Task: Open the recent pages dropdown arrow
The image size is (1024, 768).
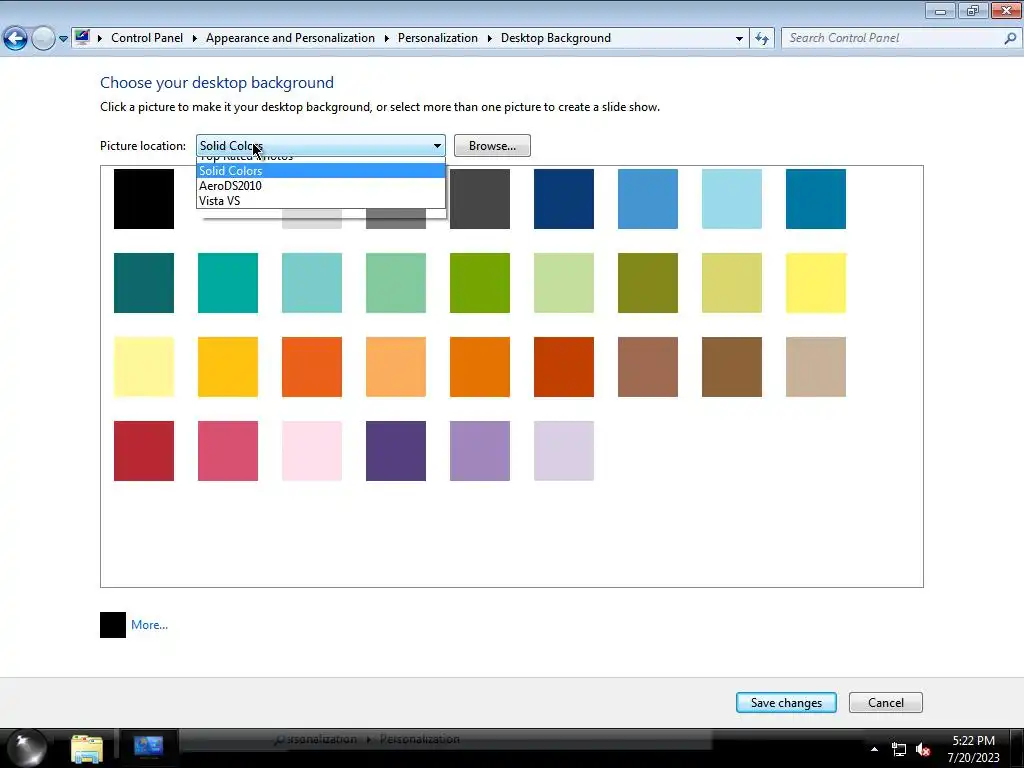Action: (x=63, y=39)
